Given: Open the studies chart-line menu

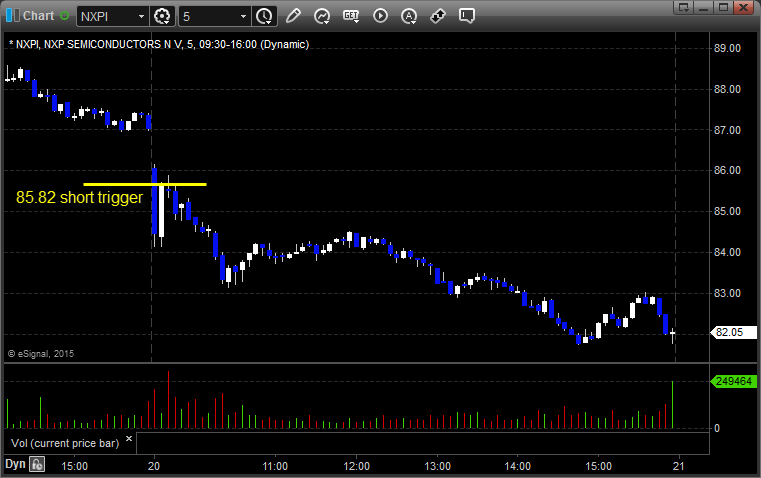Looking at the screenshot, I should pos(322,16).
